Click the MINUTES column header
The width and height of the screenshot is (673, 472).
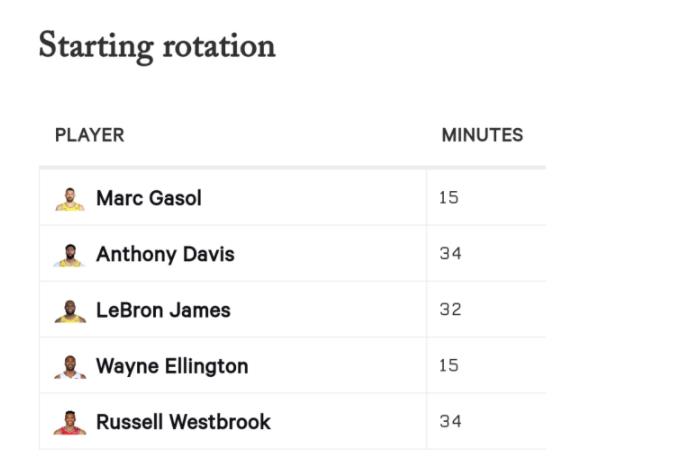482,136
